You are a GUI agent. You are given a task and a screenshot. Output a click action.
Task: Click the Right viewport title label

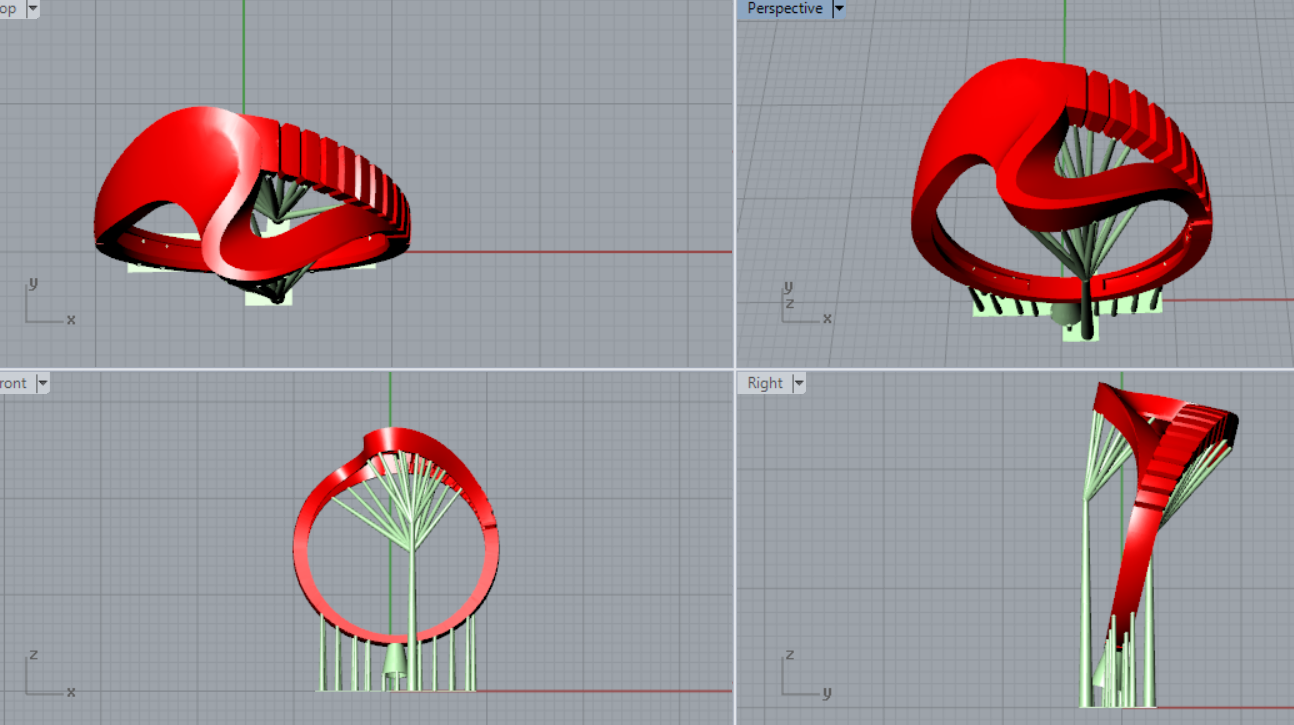tap(765, 383)
